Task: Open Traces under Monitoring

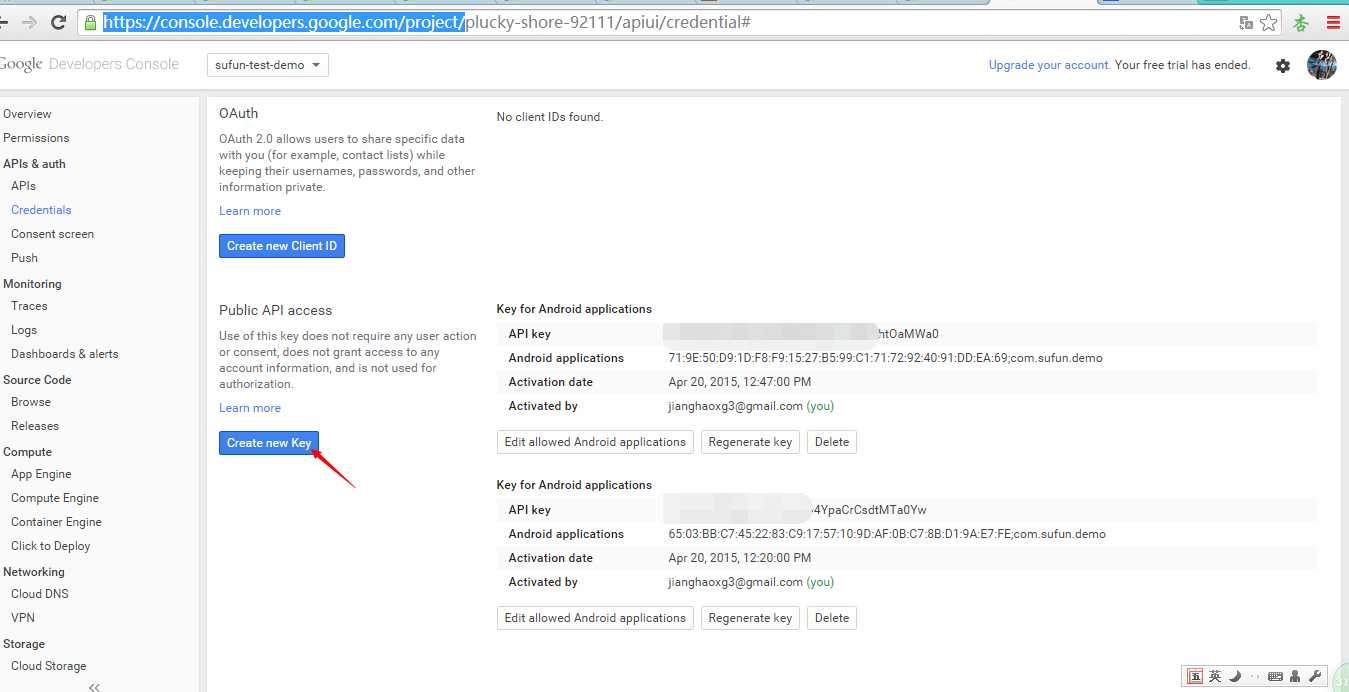Action: [29, 306]
